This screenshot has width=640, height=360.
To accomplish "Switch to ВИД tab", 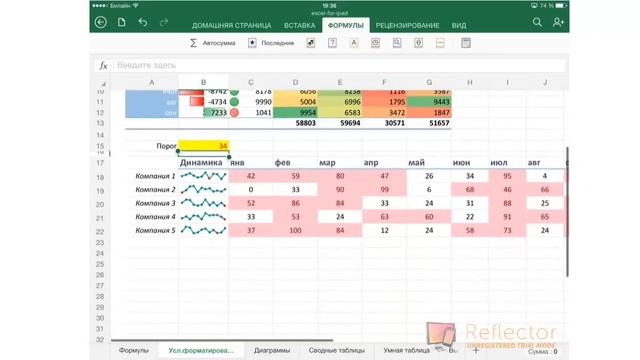I will tap(459, 25).
